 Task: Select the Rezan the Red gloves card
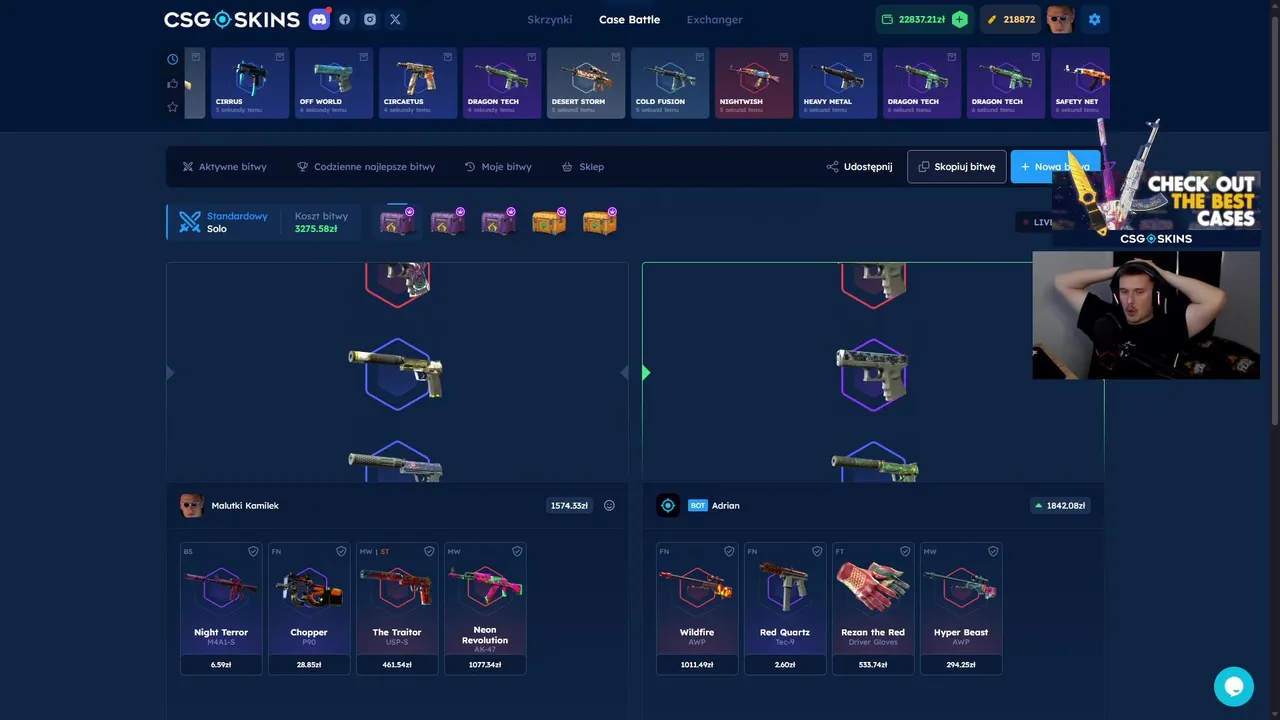pyautogui.click(x=873, y=609)
